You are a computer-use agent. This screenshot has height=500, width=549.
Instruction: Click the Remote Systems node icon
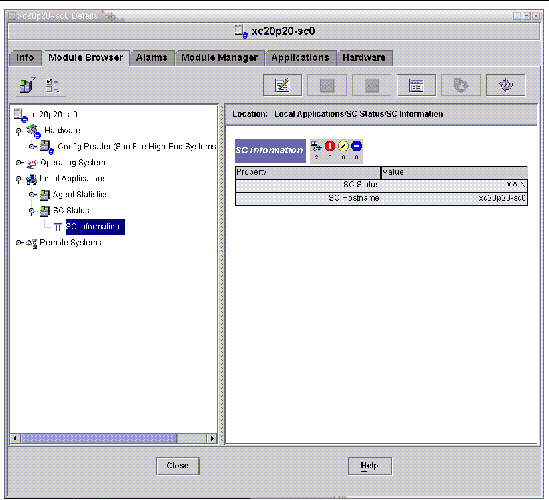tap(32, 243)
